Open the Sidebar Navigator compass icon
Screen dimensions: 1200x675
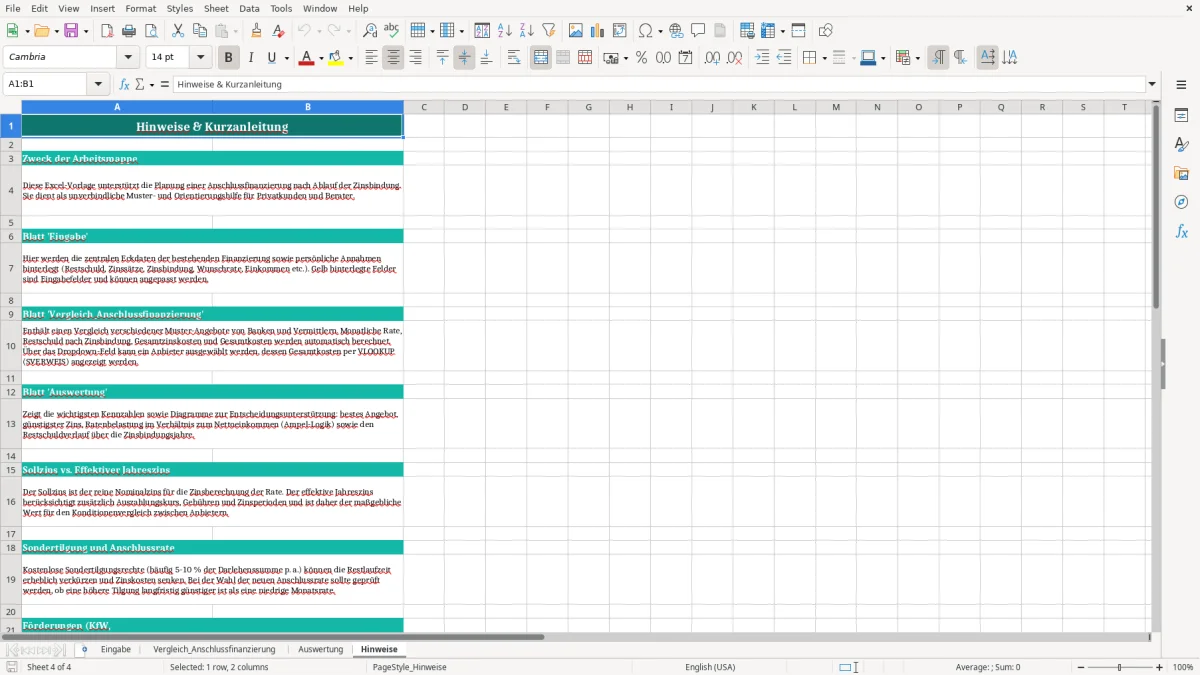click(x=1181, y=202)
